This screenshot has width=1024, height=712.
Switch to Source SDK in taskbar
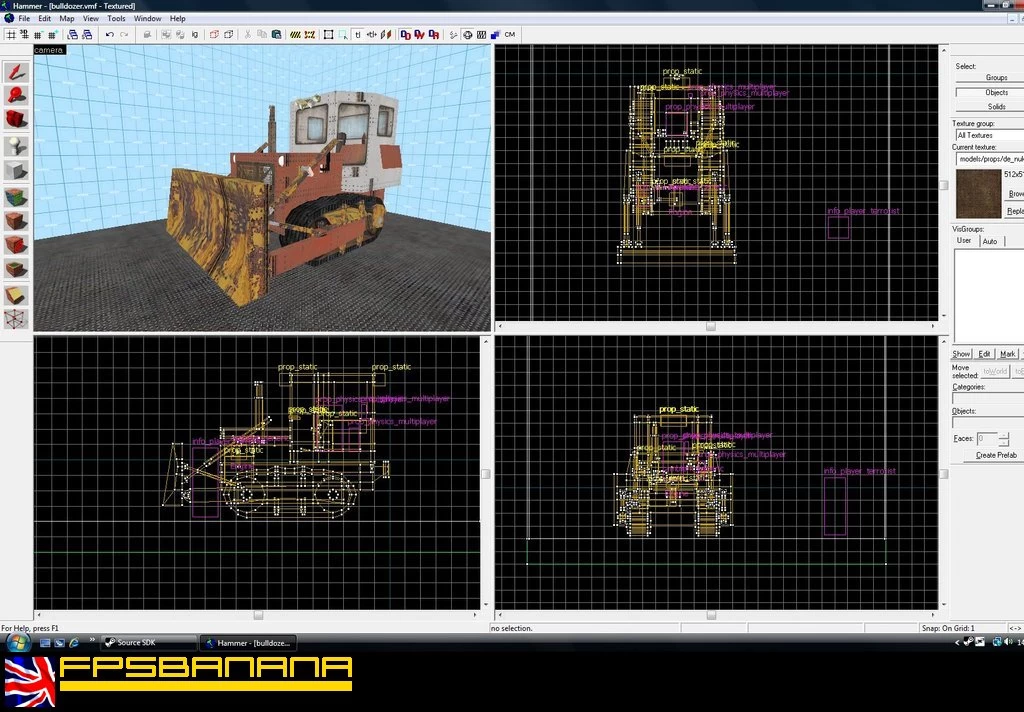click(149, 643)
